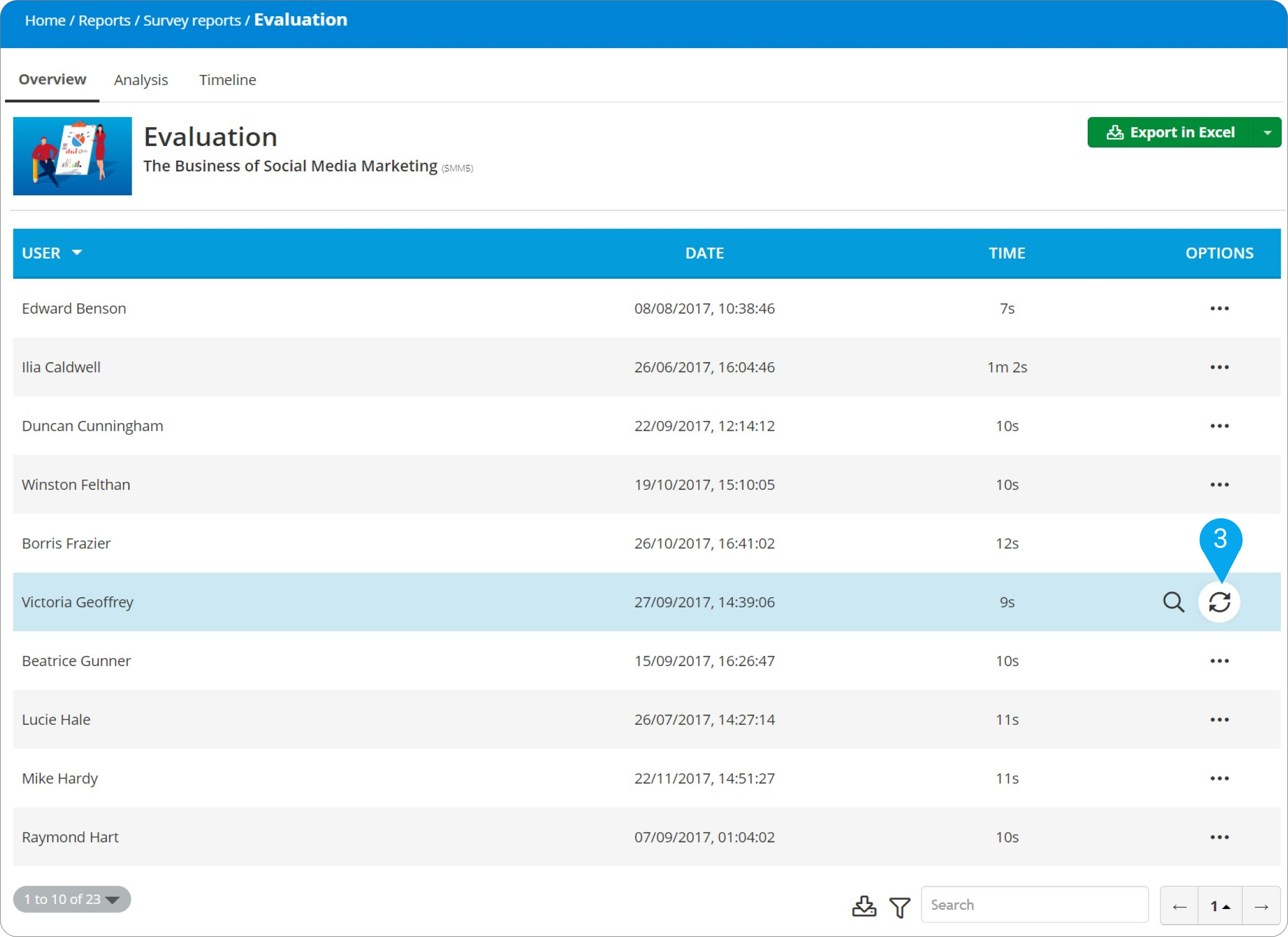Select the Ilia Caldwell name
This screenshot has width=1288, height=937.
(62, 367)
